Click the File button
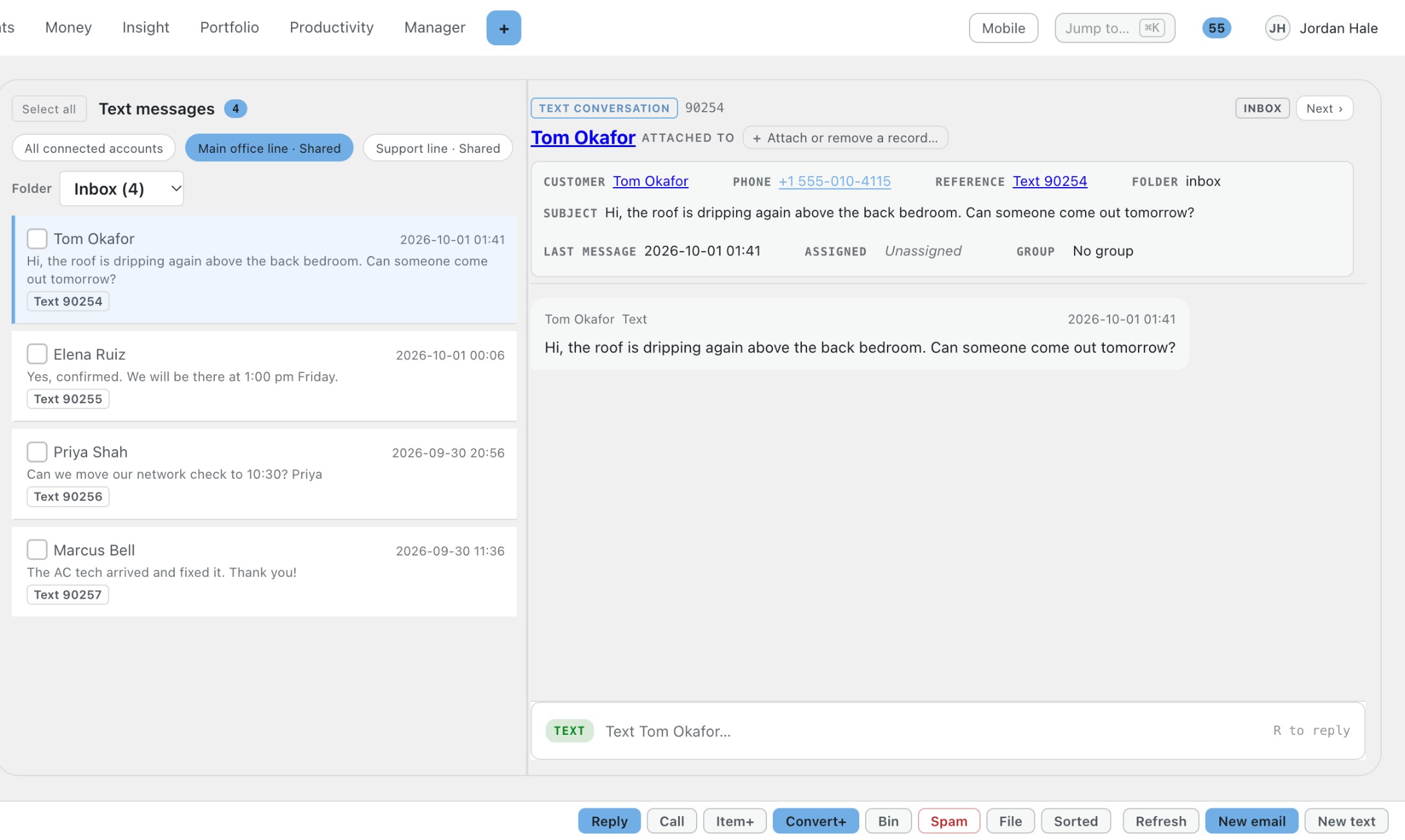Screen dimensions: 1405x840 (x=1010, y=821)
